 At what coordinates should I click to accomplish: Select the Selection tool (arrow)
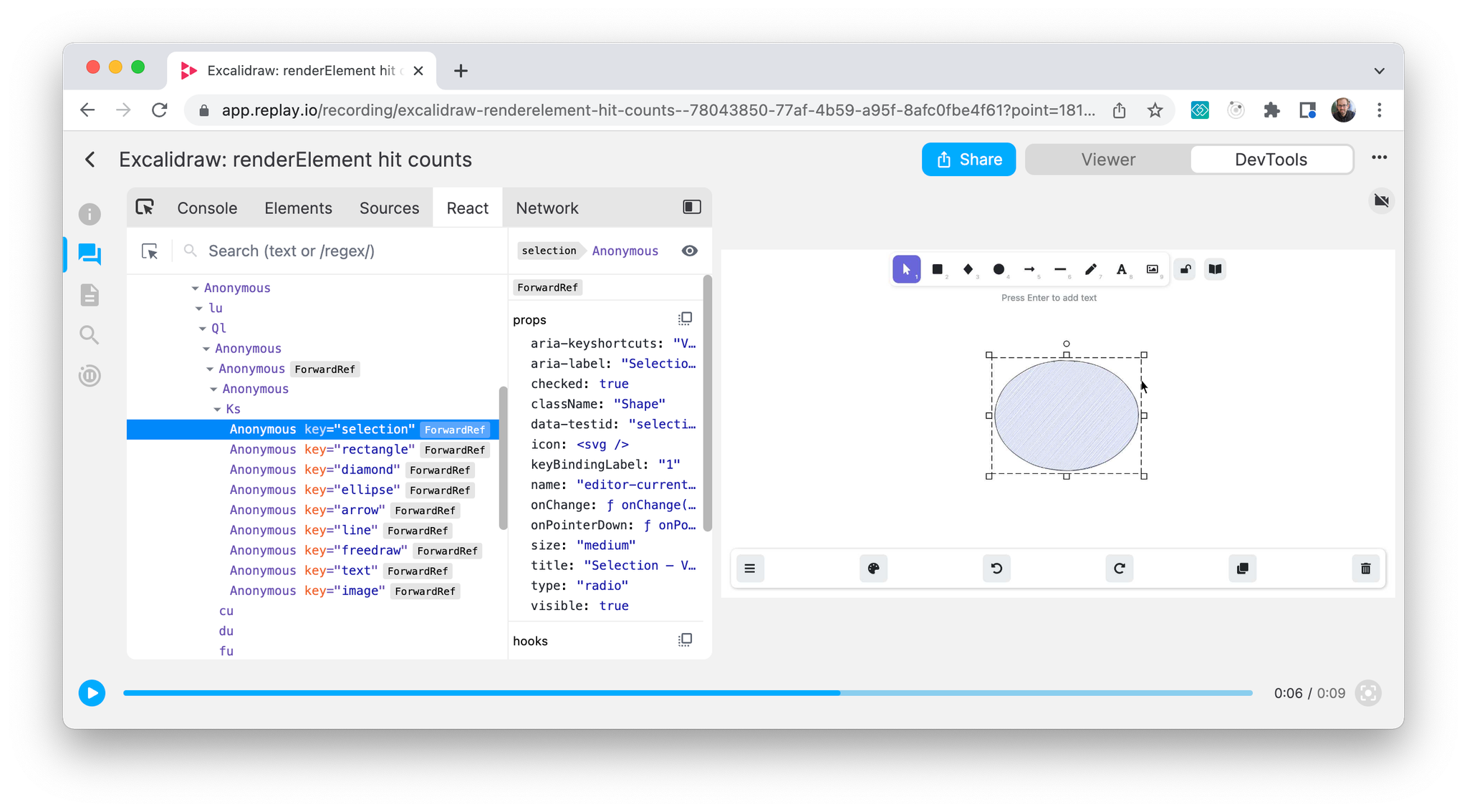click(x=906, y=269)
